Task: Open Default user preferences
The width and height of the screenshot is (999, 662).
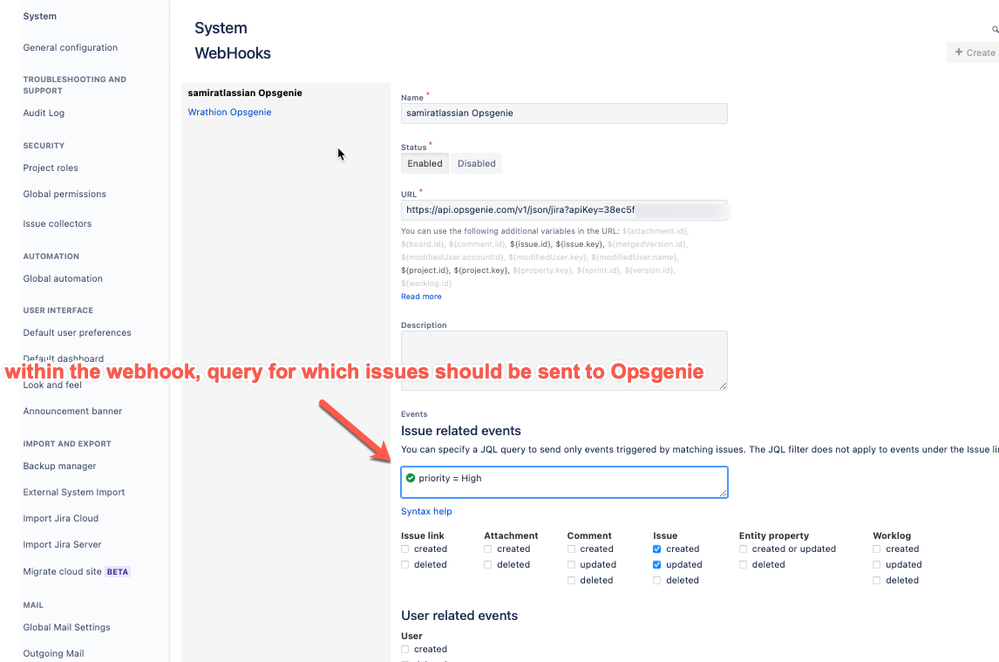Action: [77, 333]
